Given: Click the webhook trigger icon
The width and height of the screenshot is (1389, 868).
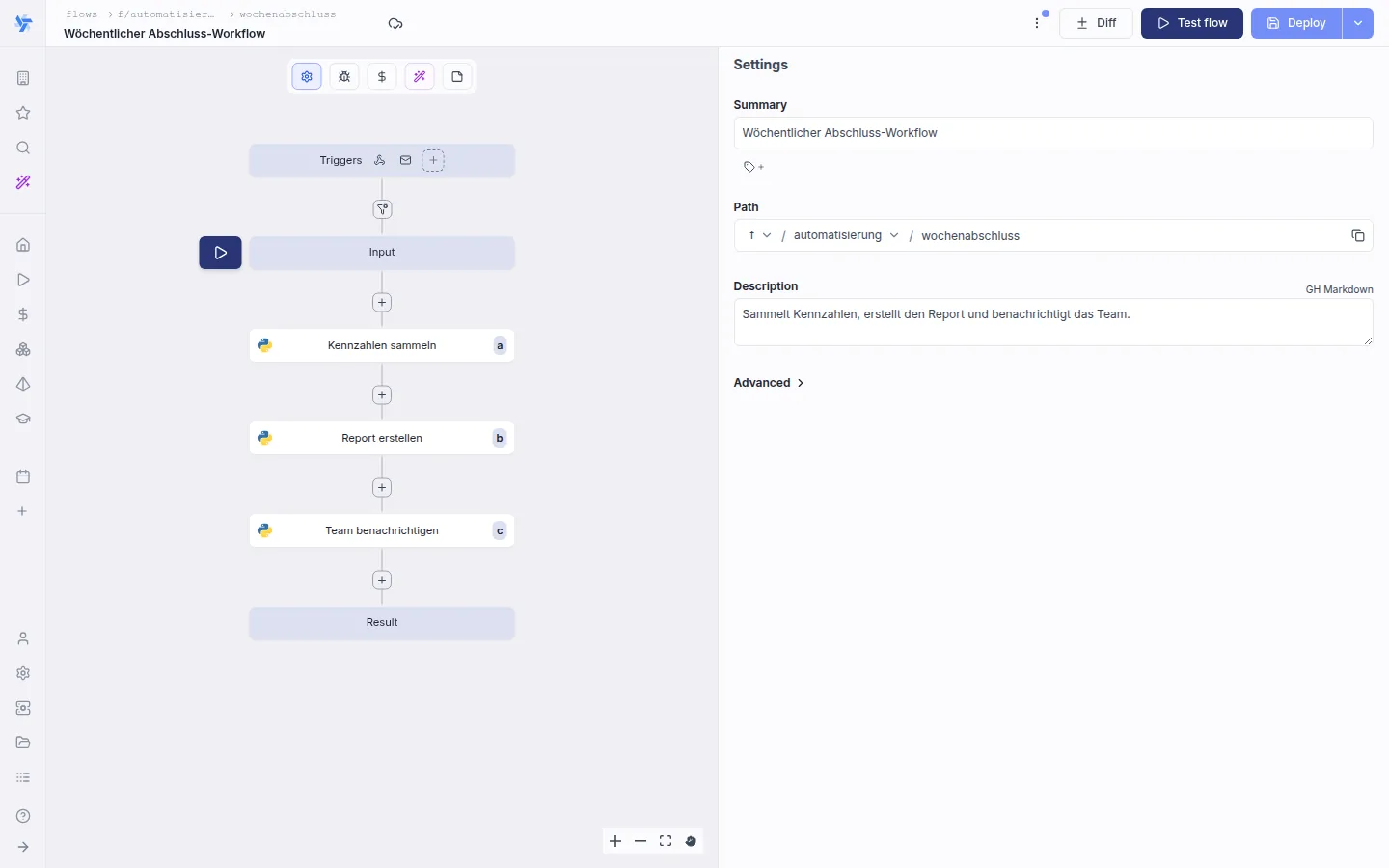Looking at the screenshot, I should (380, 161).
